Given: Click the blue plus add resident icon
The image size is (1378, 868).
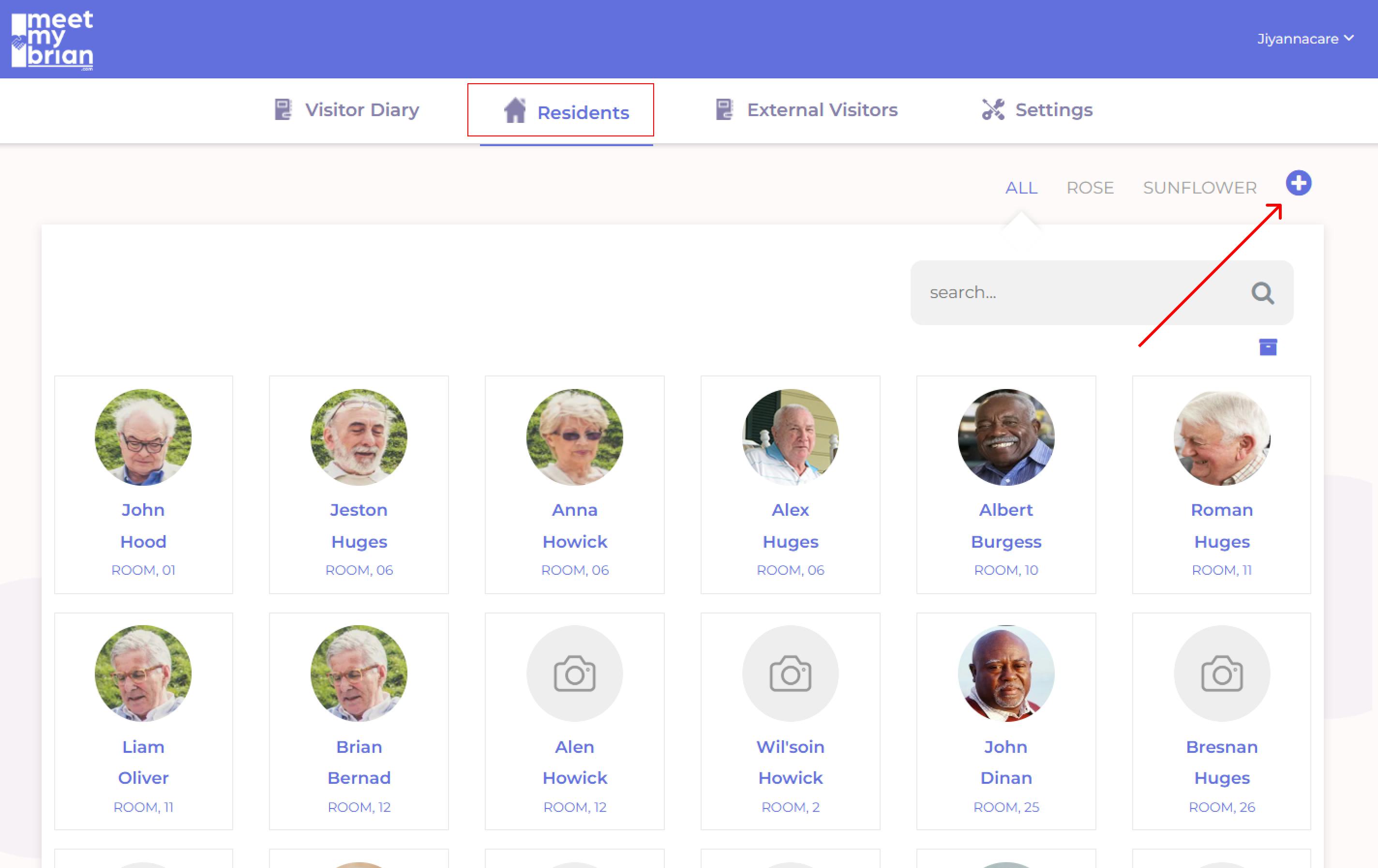Looking at the screenshot, I should [x=1298, y=183].
